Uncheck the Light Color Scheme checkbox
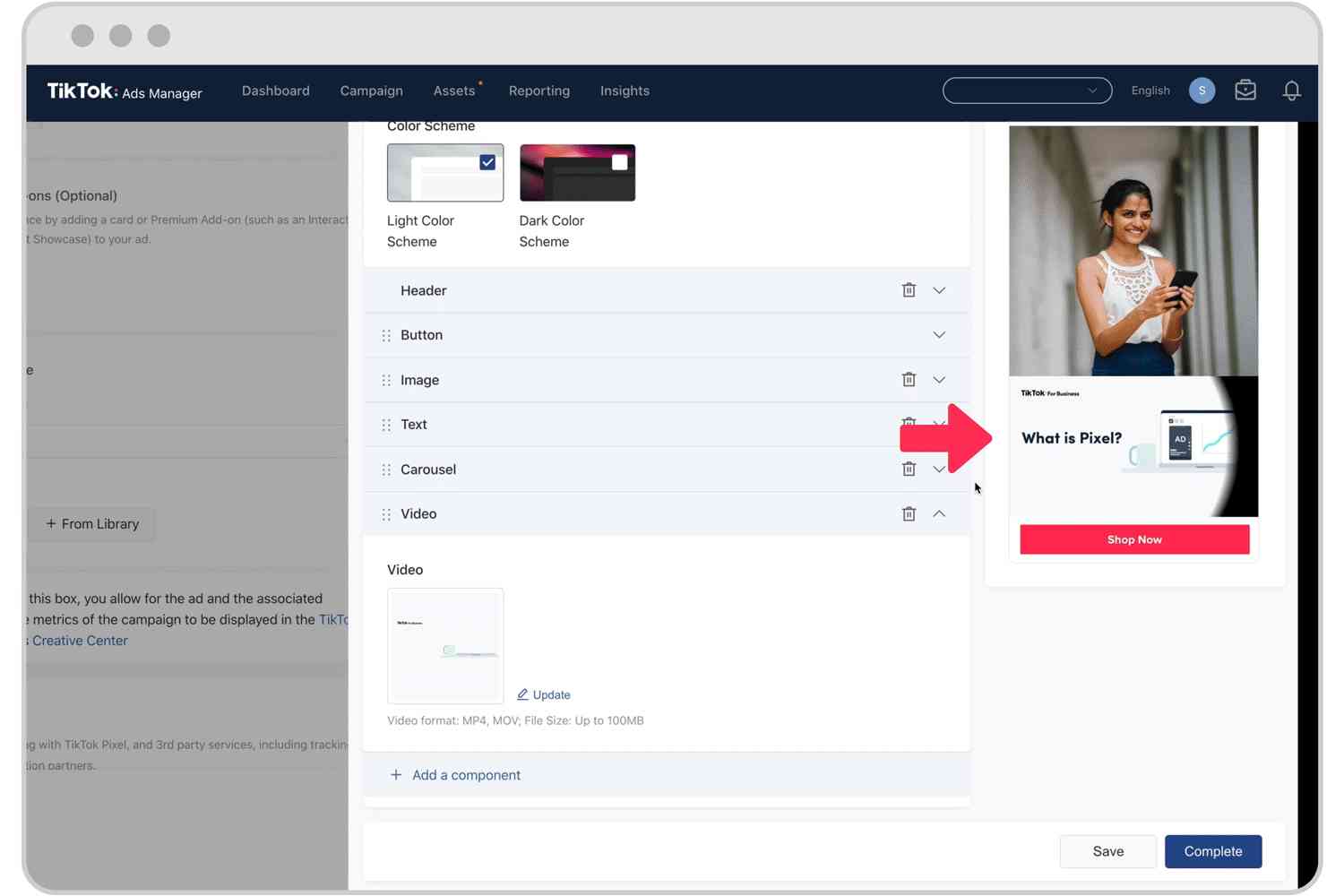 coord(487,162)
